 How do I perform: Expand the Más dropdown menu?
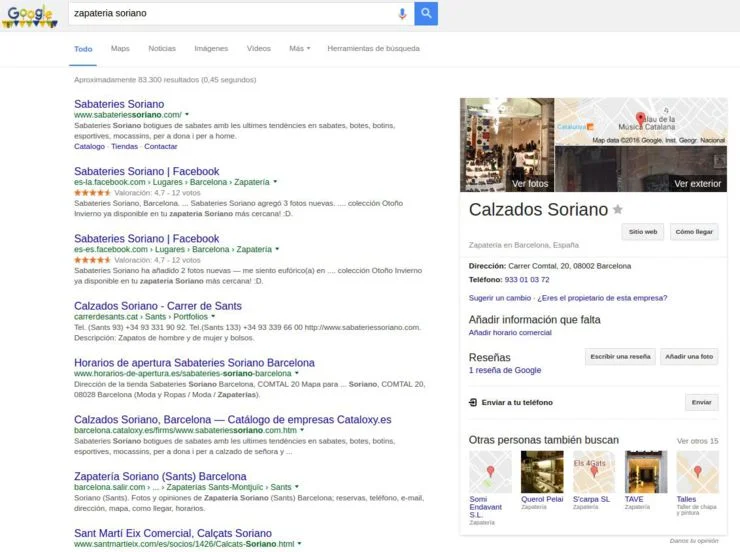(x=300, y=49)
